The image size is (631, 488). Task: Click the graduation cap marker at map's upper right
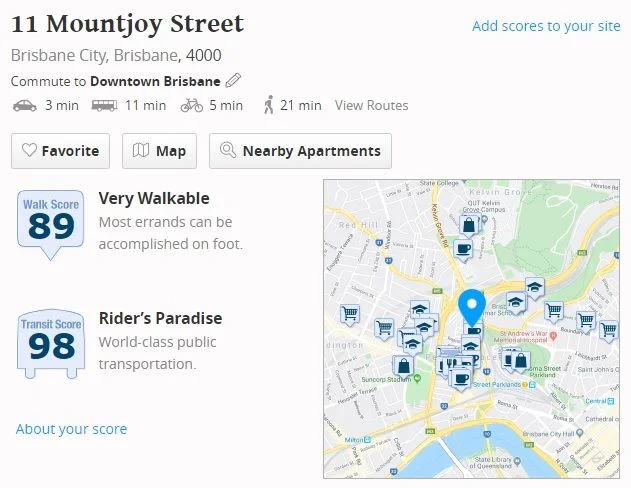click(535, 288)
